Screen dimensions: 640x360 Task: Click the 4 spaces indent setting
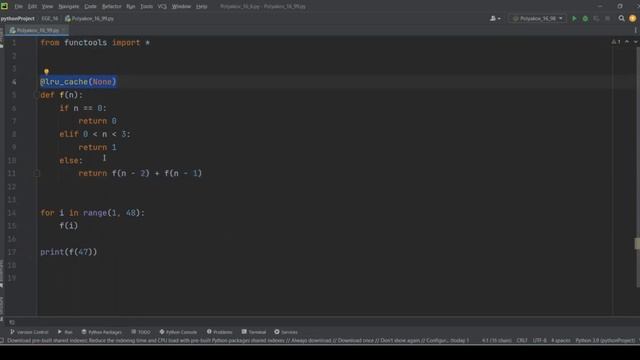click(561, 340)
